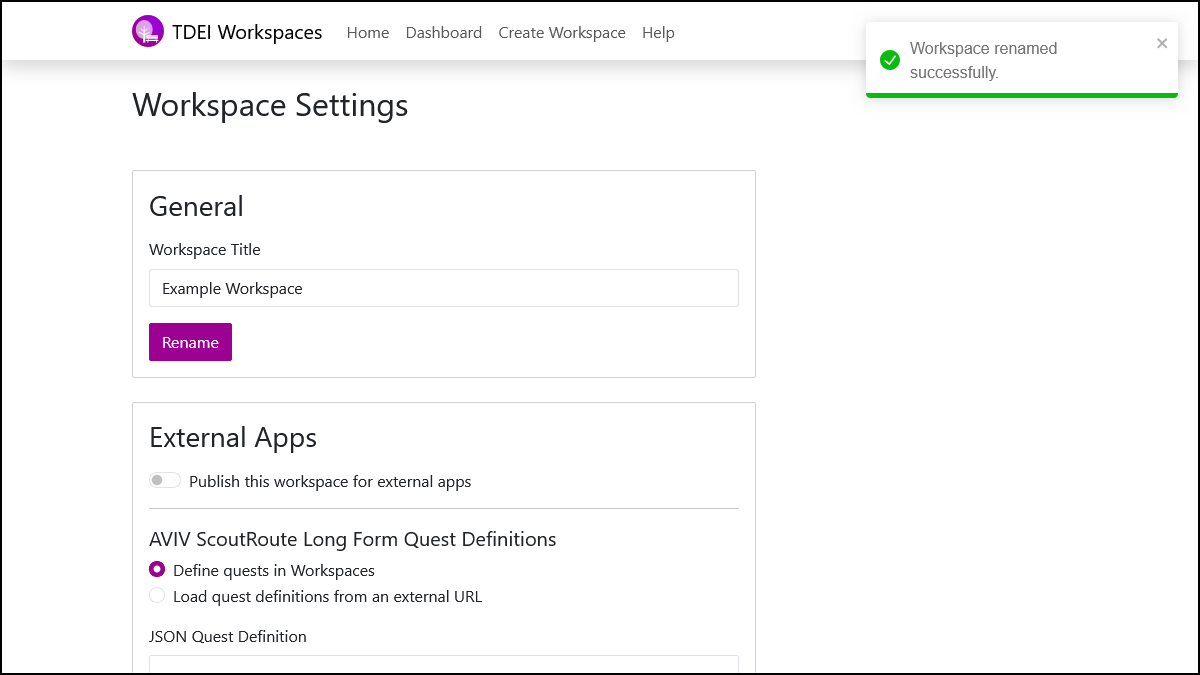Click the TDEI purple logo icon

tap(148, 31)
